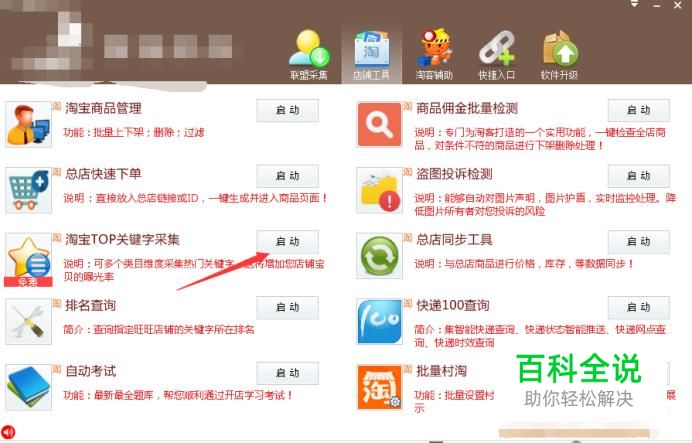Click the 总店快速下单 shopping cart icon
This screenshot has width=692, height=443.
[x=28, y=190]
